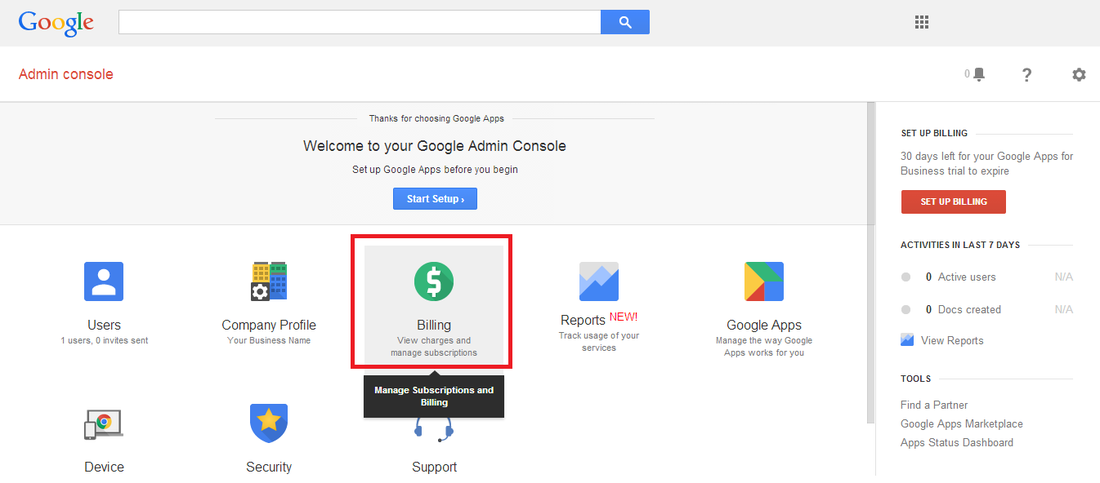Click the Billing label text
This screenshot has height=483, width=1100.
(434, 325)
